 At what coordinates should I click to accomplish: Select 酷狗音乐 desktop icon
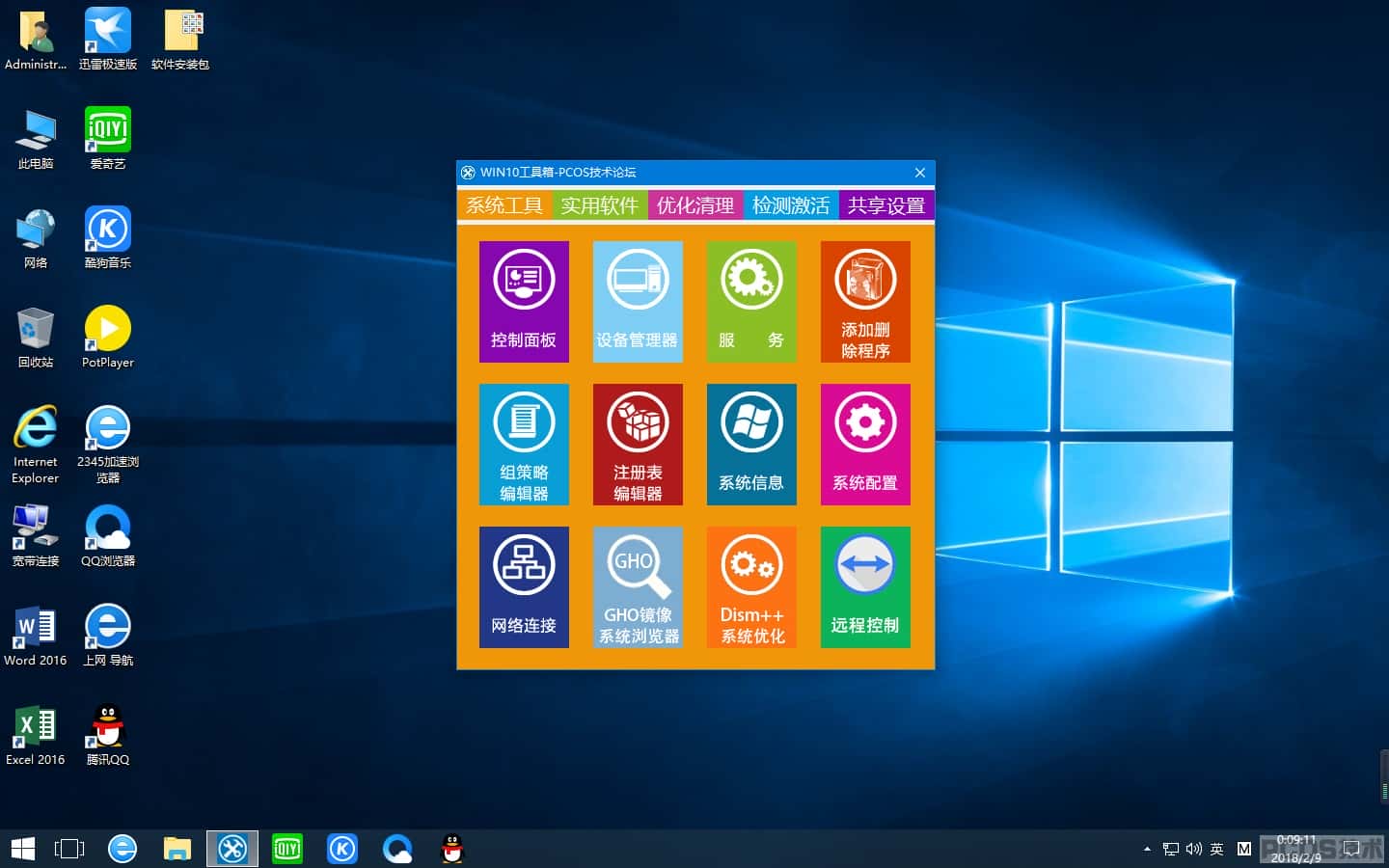(x=108, y=237)
